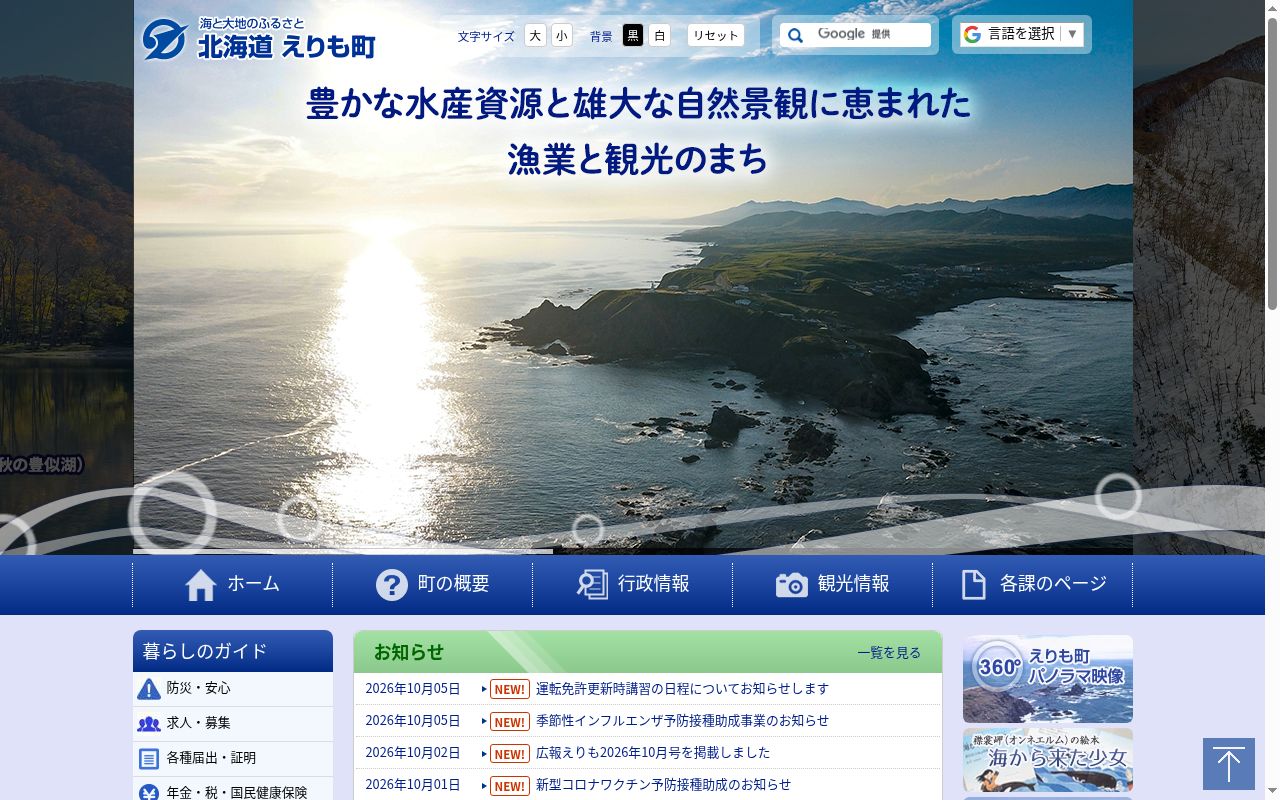Switch background to white (白)
This screenshot has width=1280, height=800.
pyautogui.click(x=659, y=35)
